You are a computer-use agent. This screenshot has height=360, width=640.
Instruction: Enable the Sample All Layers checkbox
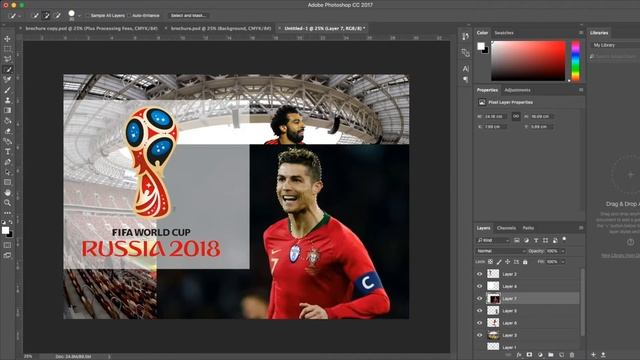click(x=87, y=16)
